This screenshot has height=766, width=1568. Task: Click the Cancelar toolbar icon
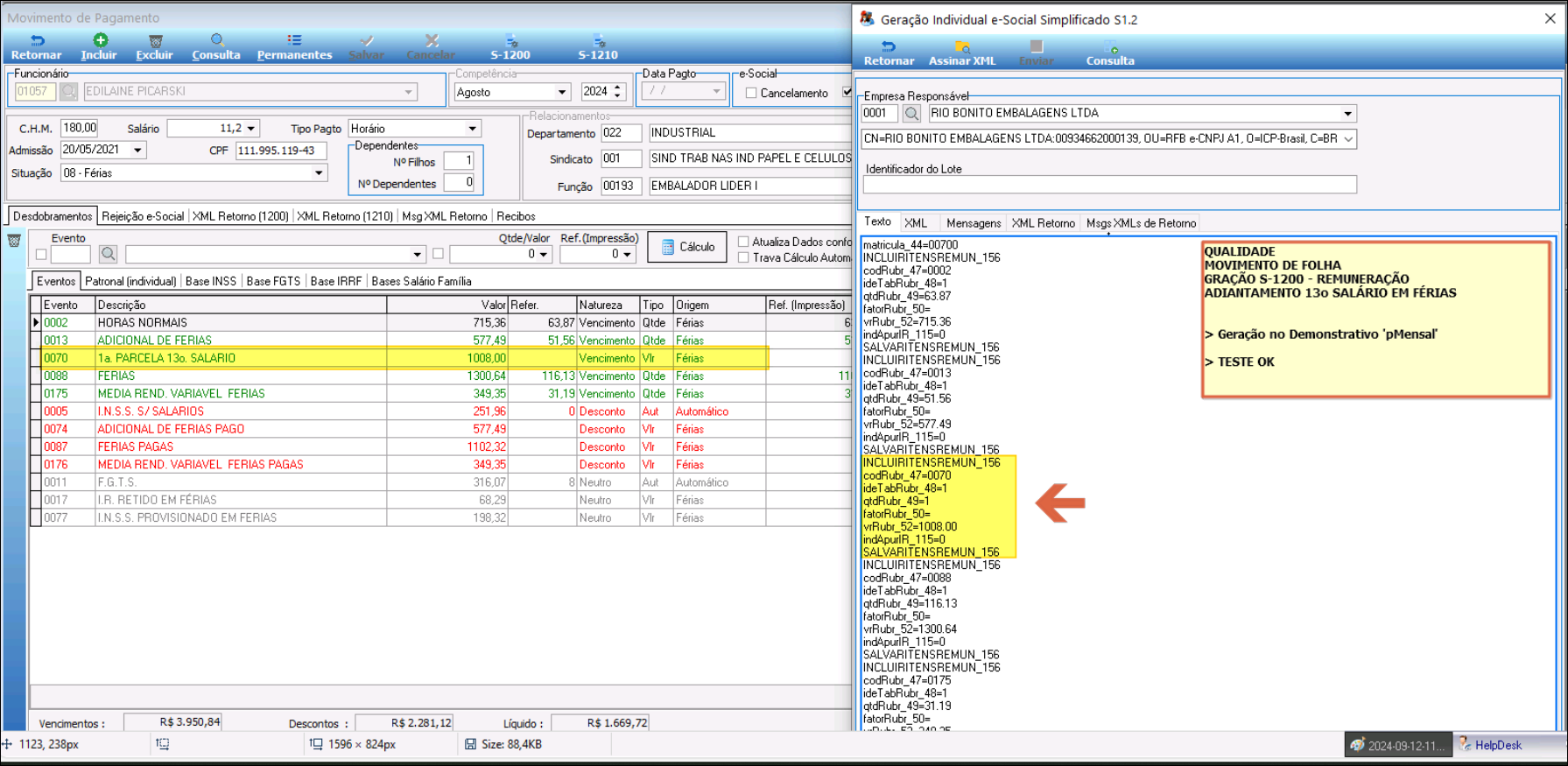click(x=431, y=40)
